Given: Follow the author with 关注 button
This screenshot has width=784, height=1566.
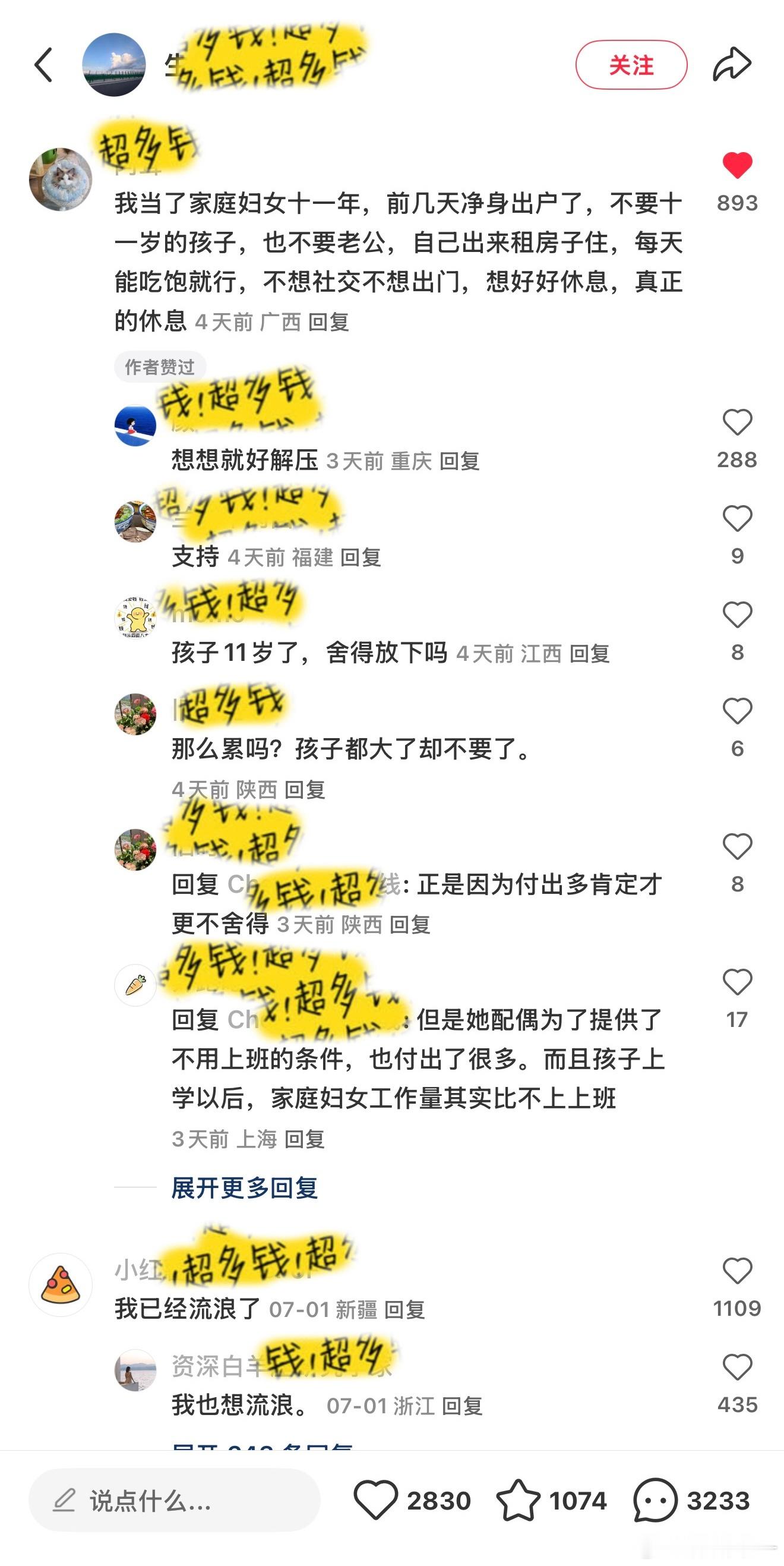Looking at the screenshot, I should (x=631, y=65).
